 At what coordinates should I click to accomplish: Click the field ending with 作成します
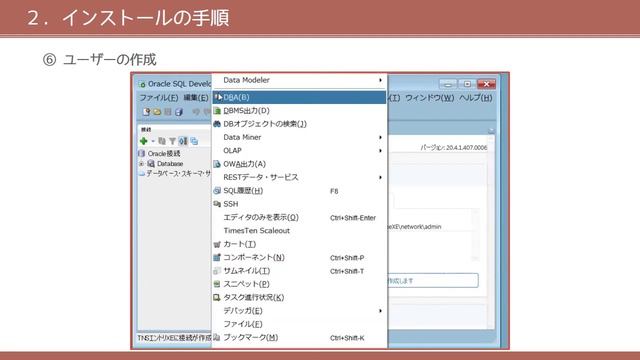433,280
